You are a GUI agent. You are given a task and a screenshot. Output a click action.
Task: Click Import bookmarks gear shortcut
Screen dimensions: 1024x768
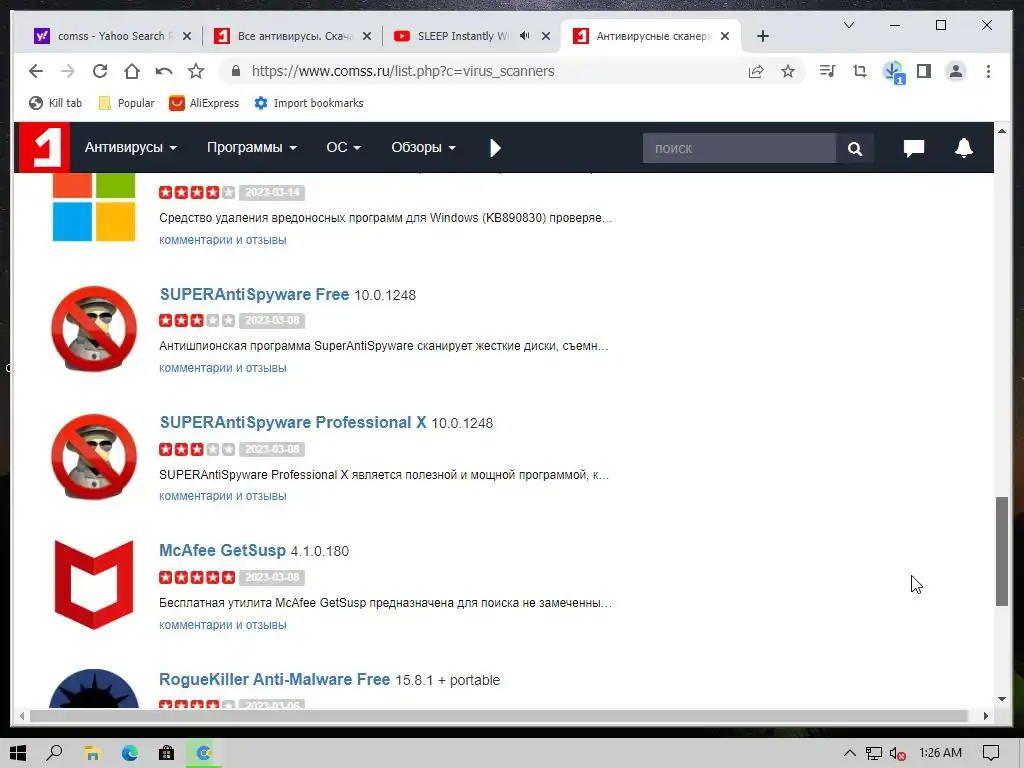point(309,103)
